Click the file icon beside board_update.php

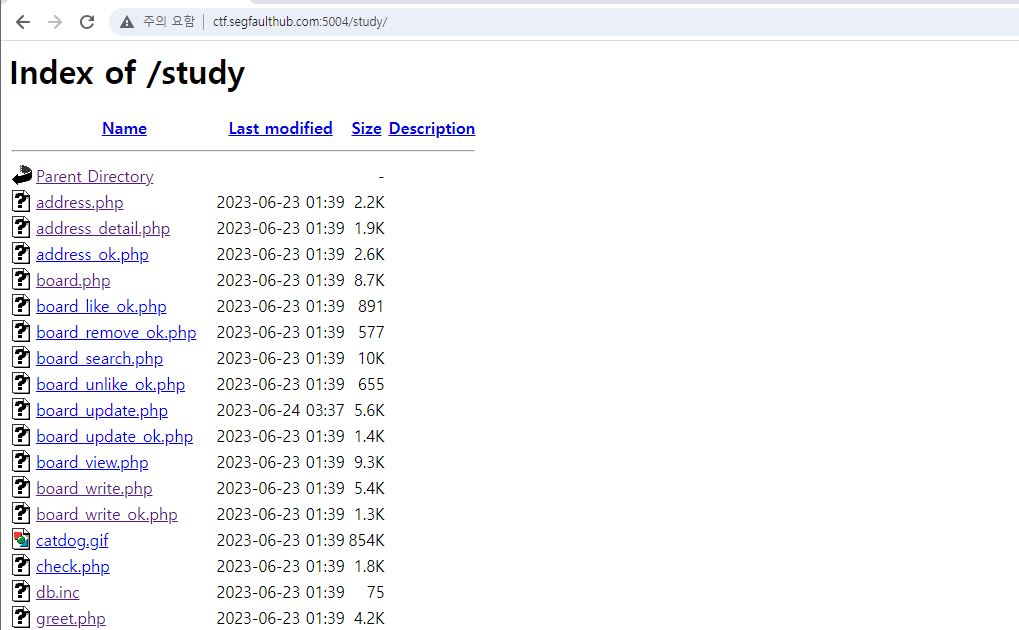21,409
